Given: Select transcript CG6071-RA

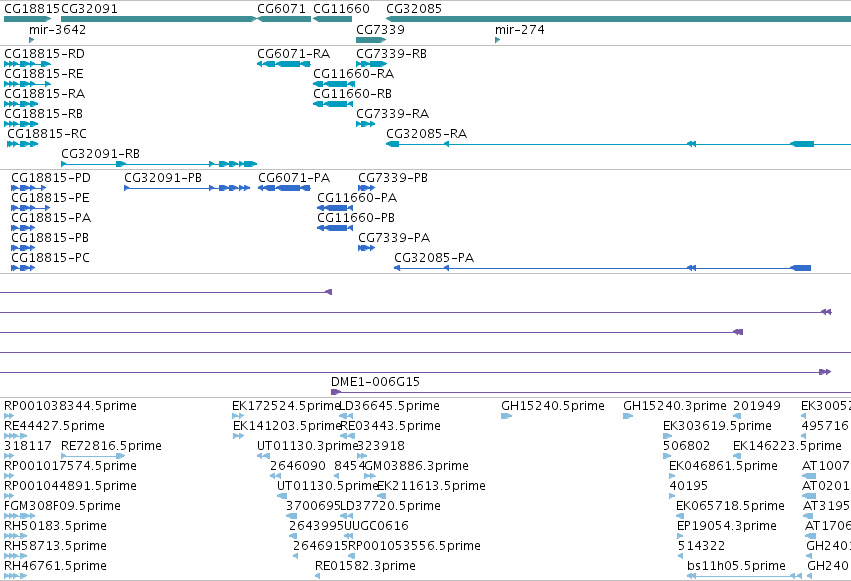Looking at the screenshot, I should tap(293, 54).
